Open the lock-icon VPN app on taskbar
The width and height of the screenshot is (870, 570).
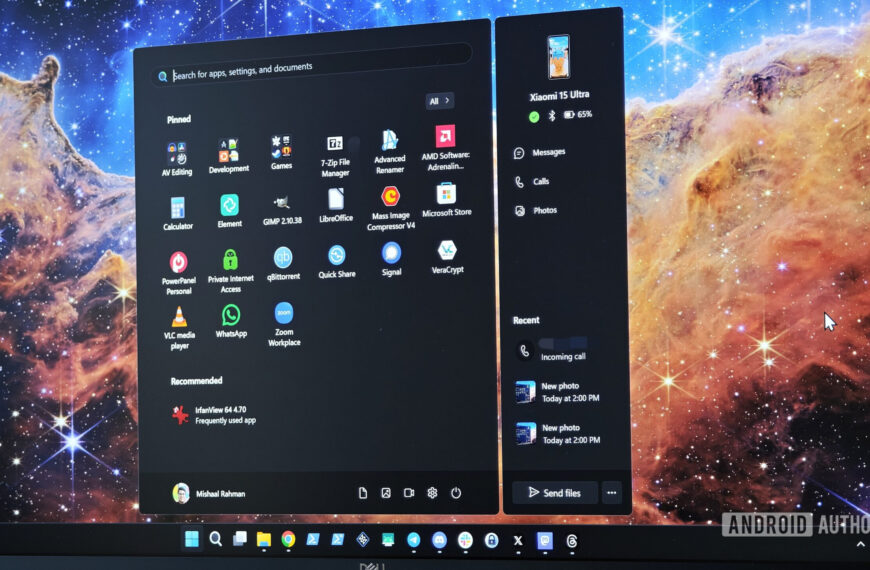[x=491, y=541]
